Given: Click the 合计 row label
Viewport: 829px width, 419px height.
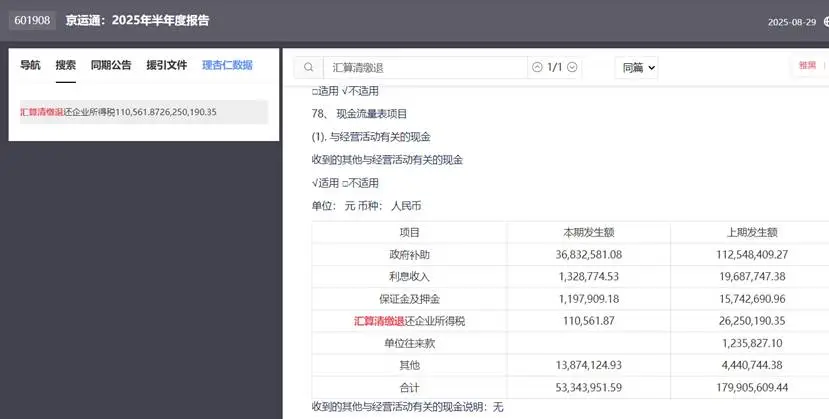Looking at the screenshot, I should point(409,388).
